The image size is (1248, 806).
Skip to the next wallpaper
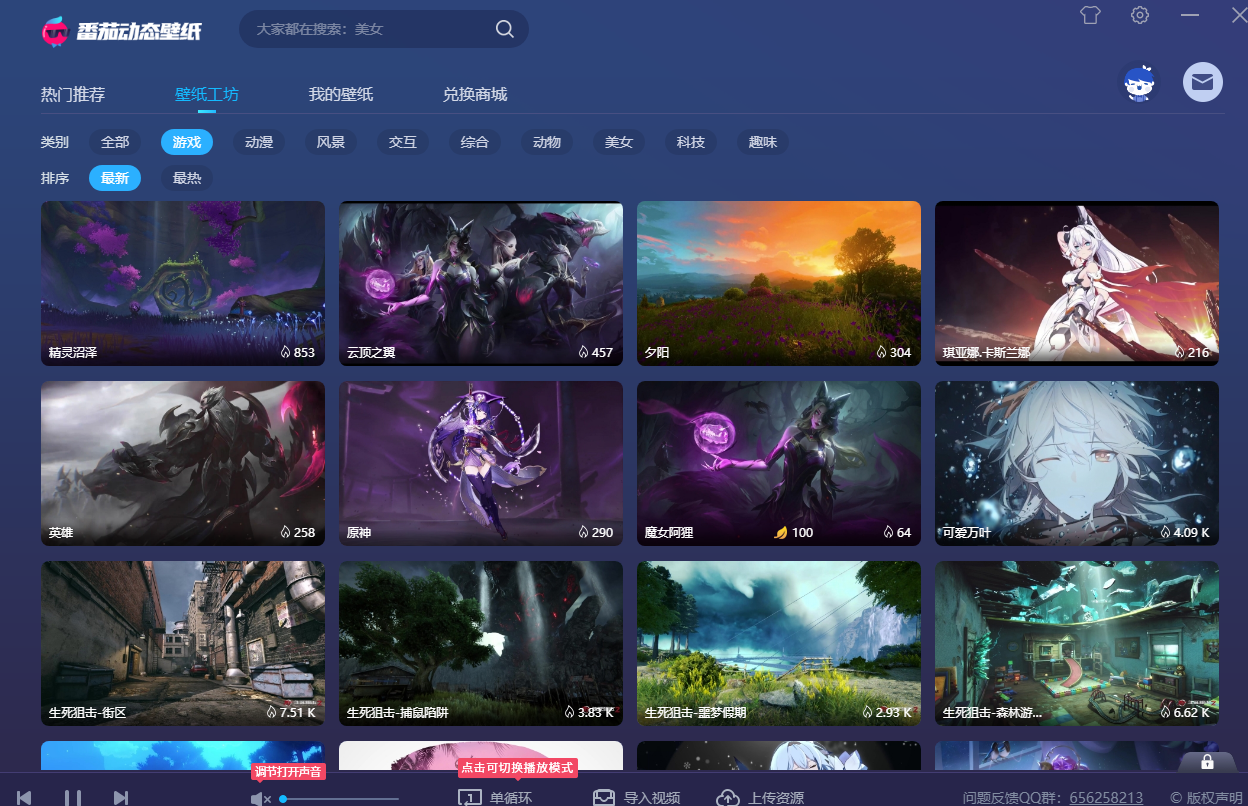(x=121, y=797)
